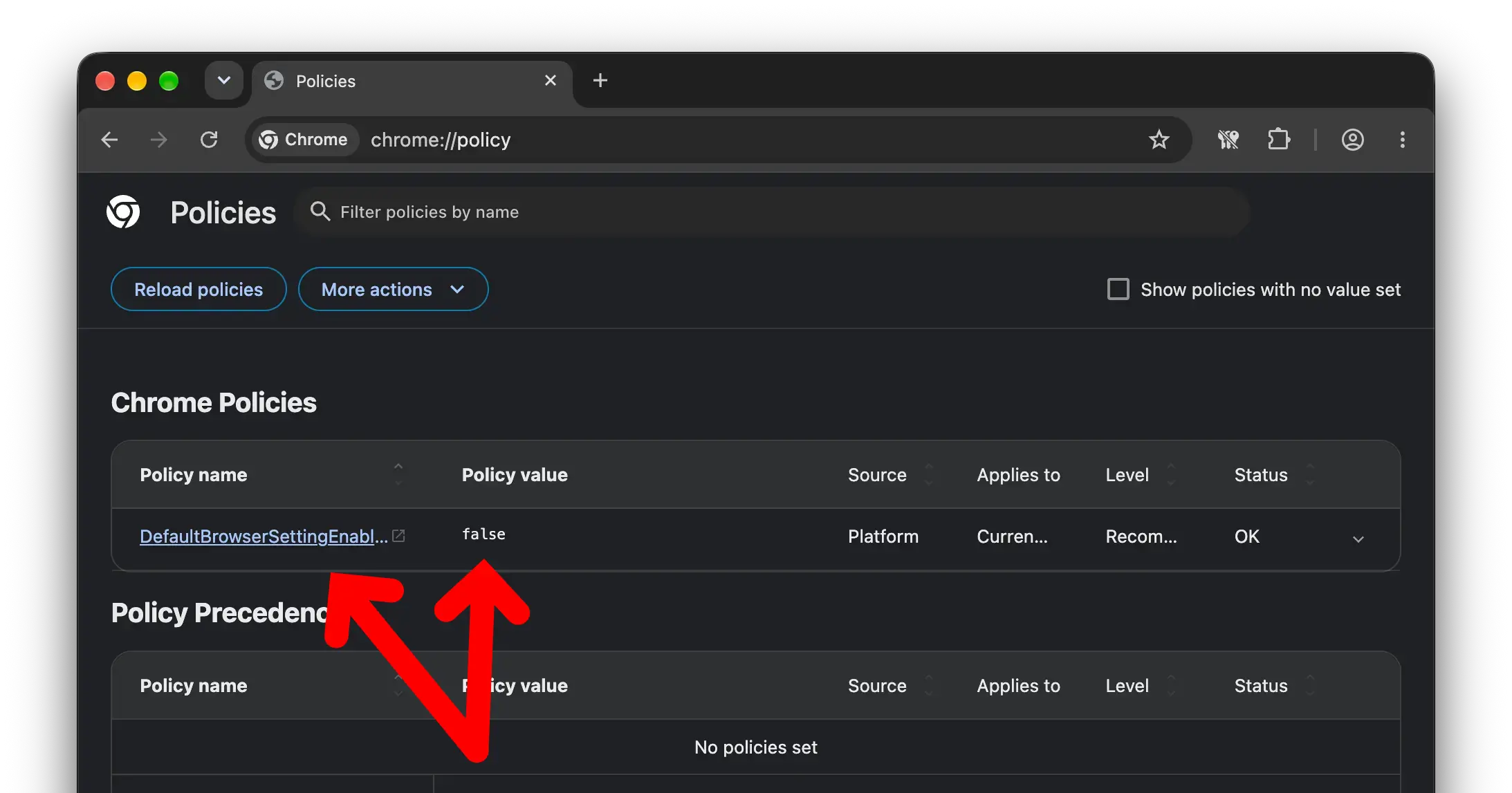
Task: Sort Policy Precedence table by Source
Action: [929, 685]
